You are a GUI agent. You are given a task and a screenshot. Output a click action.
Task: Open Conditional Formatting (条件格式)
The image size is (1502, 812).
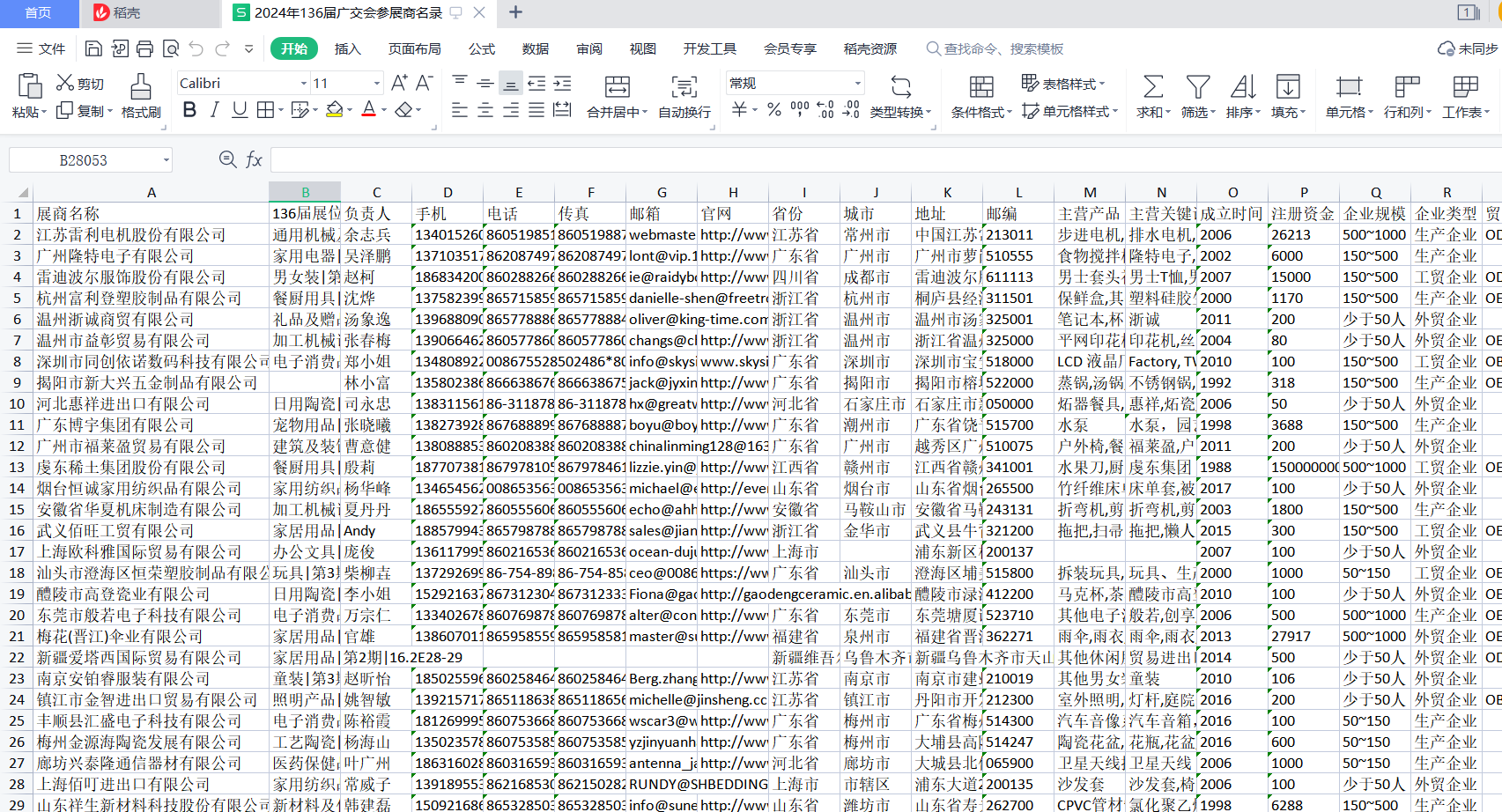coord(981,97)
